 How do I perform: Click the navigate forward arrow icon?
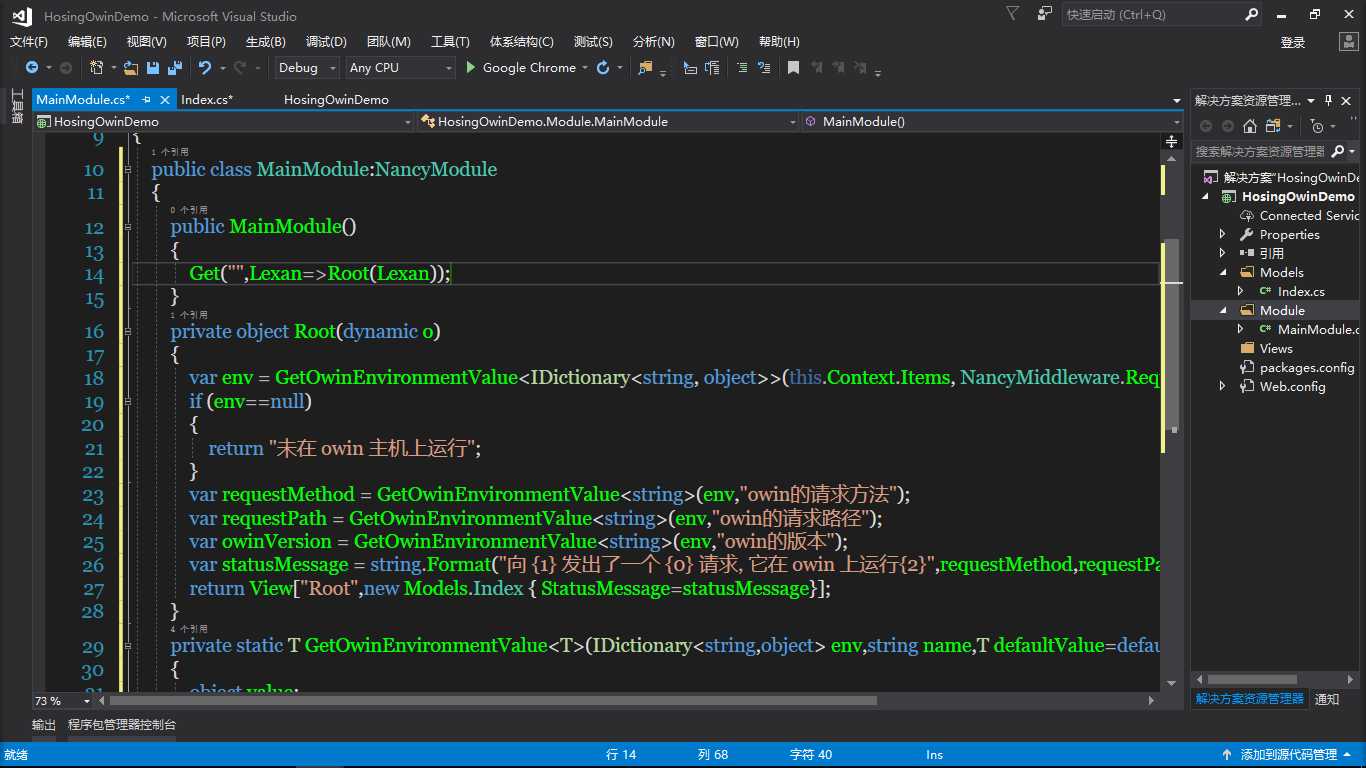66,68
